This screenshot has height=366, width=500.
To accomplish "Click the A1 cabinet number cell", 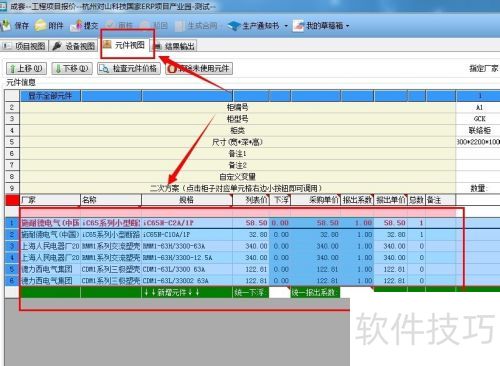I will (x=478, y=107).
